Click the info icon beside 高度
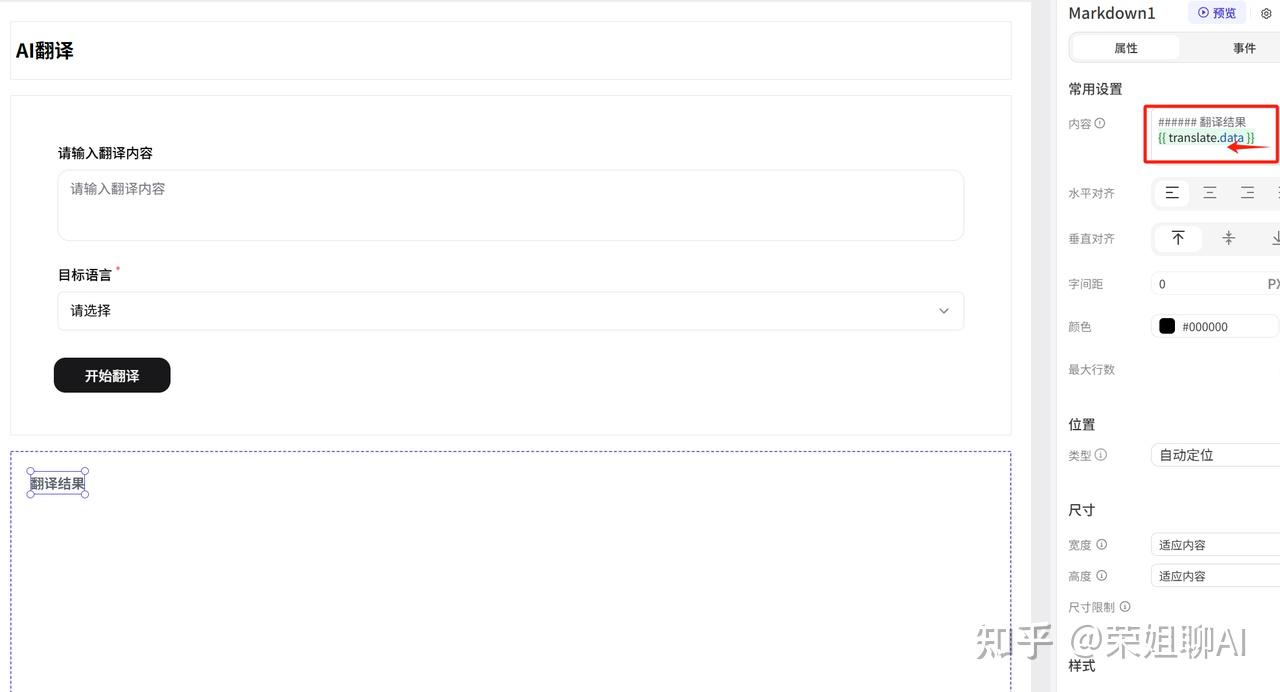 [x=1102, y=576]
